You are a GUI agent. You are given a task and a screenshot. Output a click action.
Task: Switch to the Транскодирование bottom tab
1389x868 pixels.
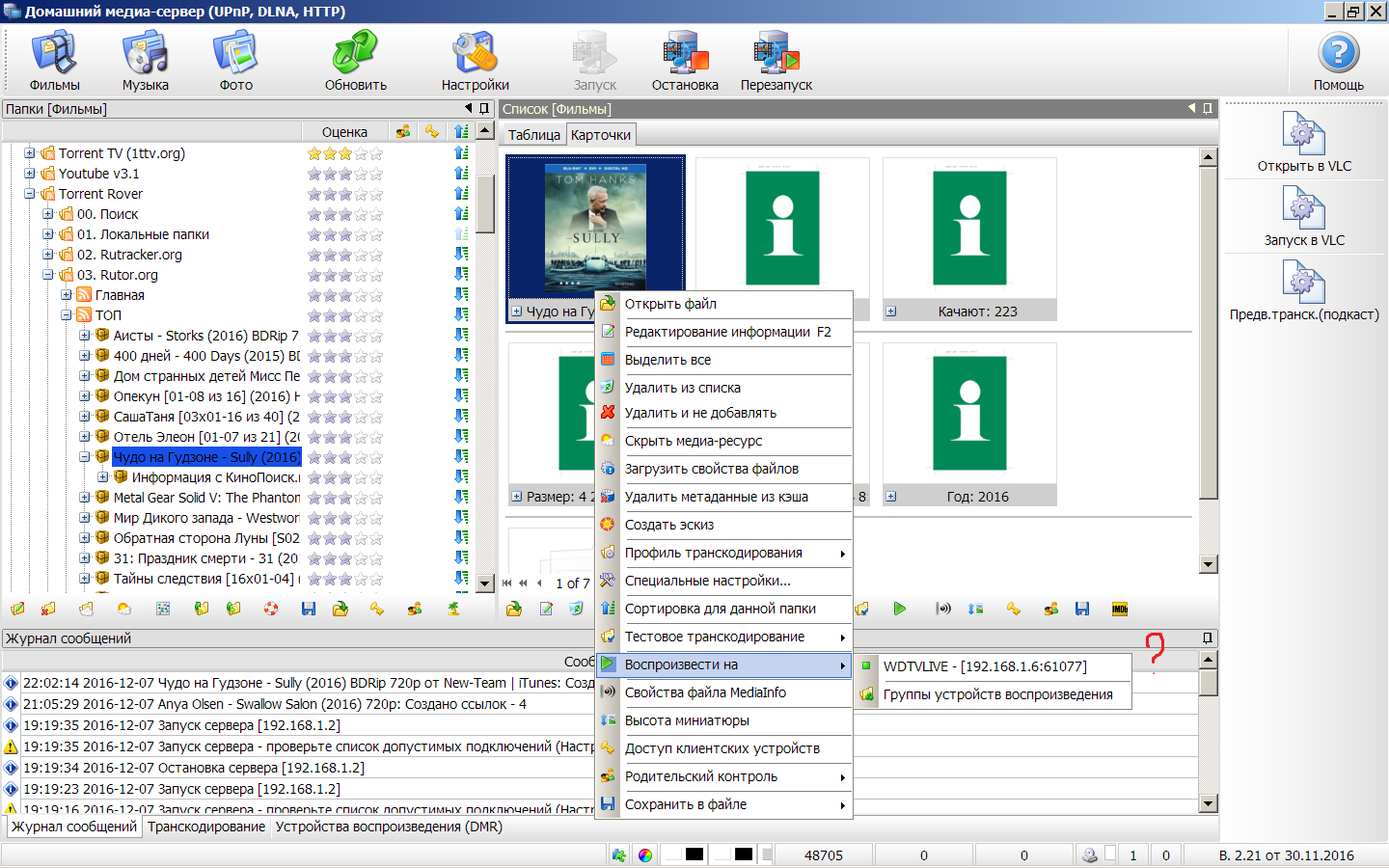pyautogui.click(x=206, y=827)
